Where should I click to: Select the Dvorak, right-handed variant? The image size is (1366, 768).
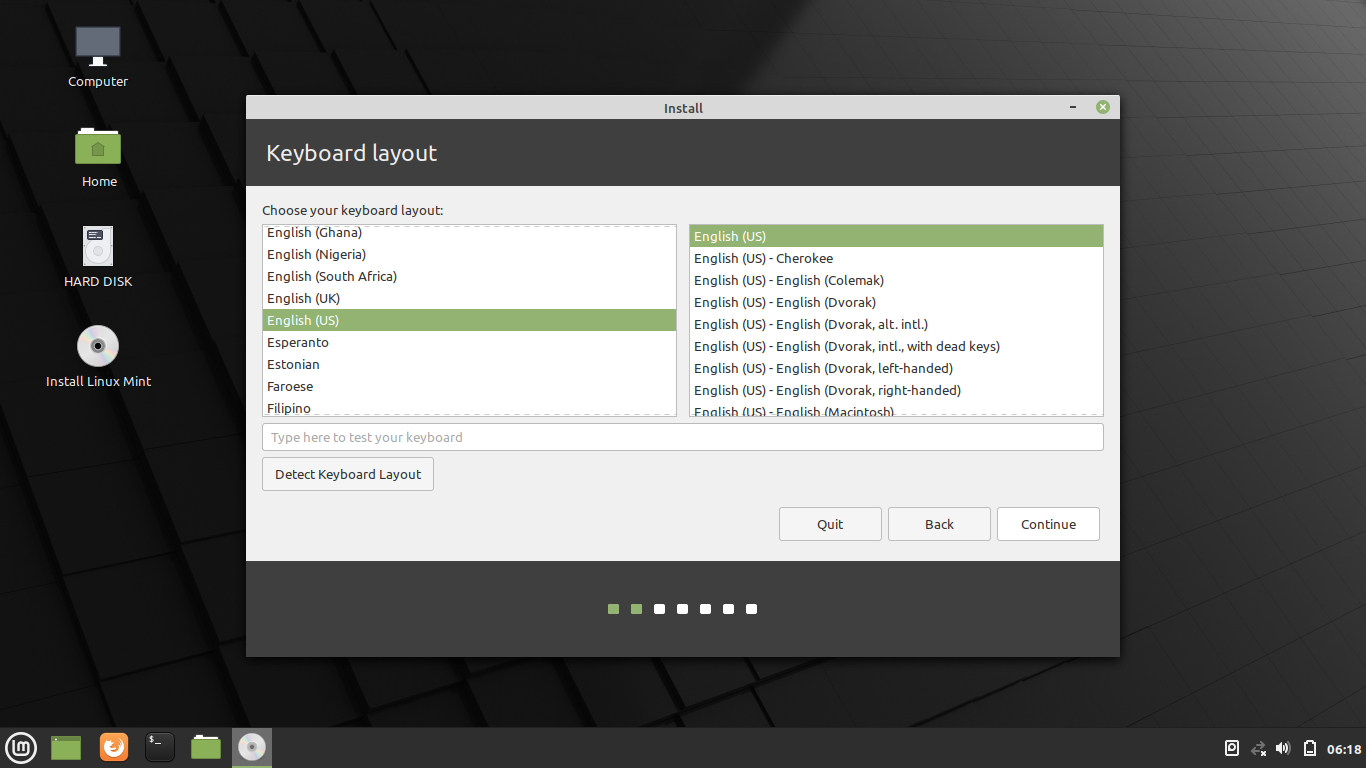(x=896, y=390)
